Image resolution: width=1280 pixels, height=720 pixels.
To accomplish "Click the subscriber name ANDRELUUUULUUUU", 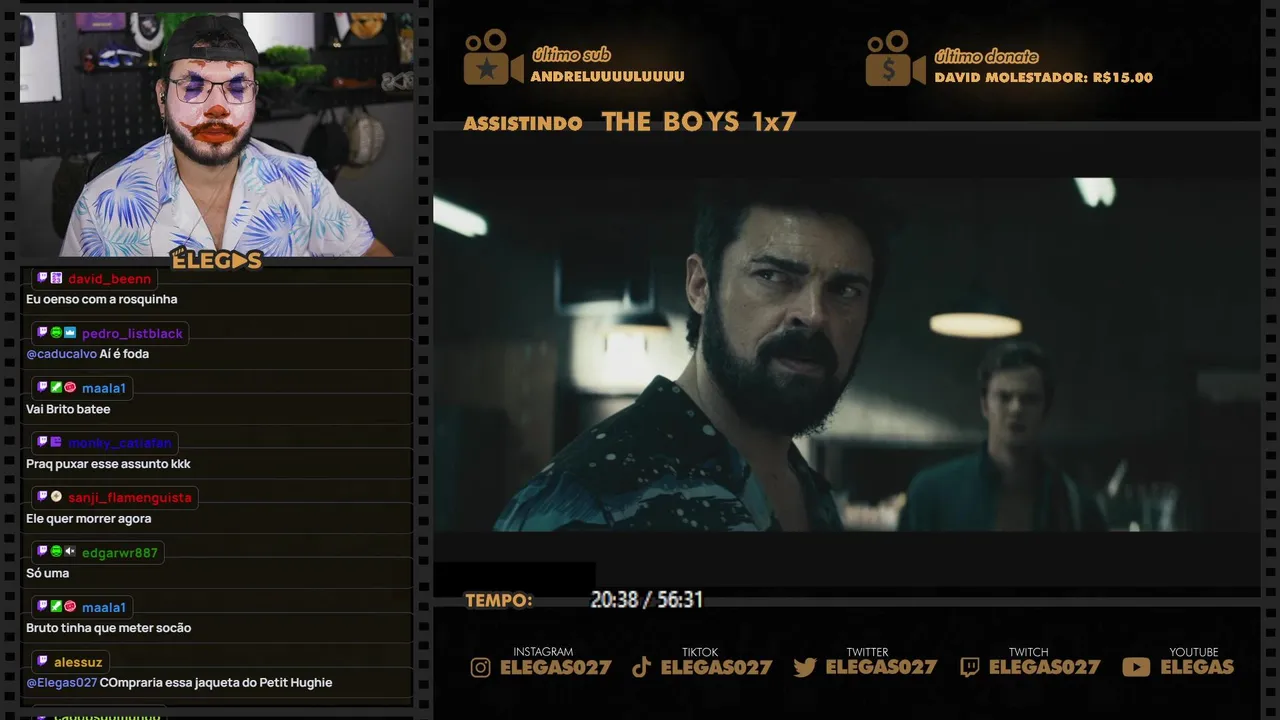I will tap(608, 77).
